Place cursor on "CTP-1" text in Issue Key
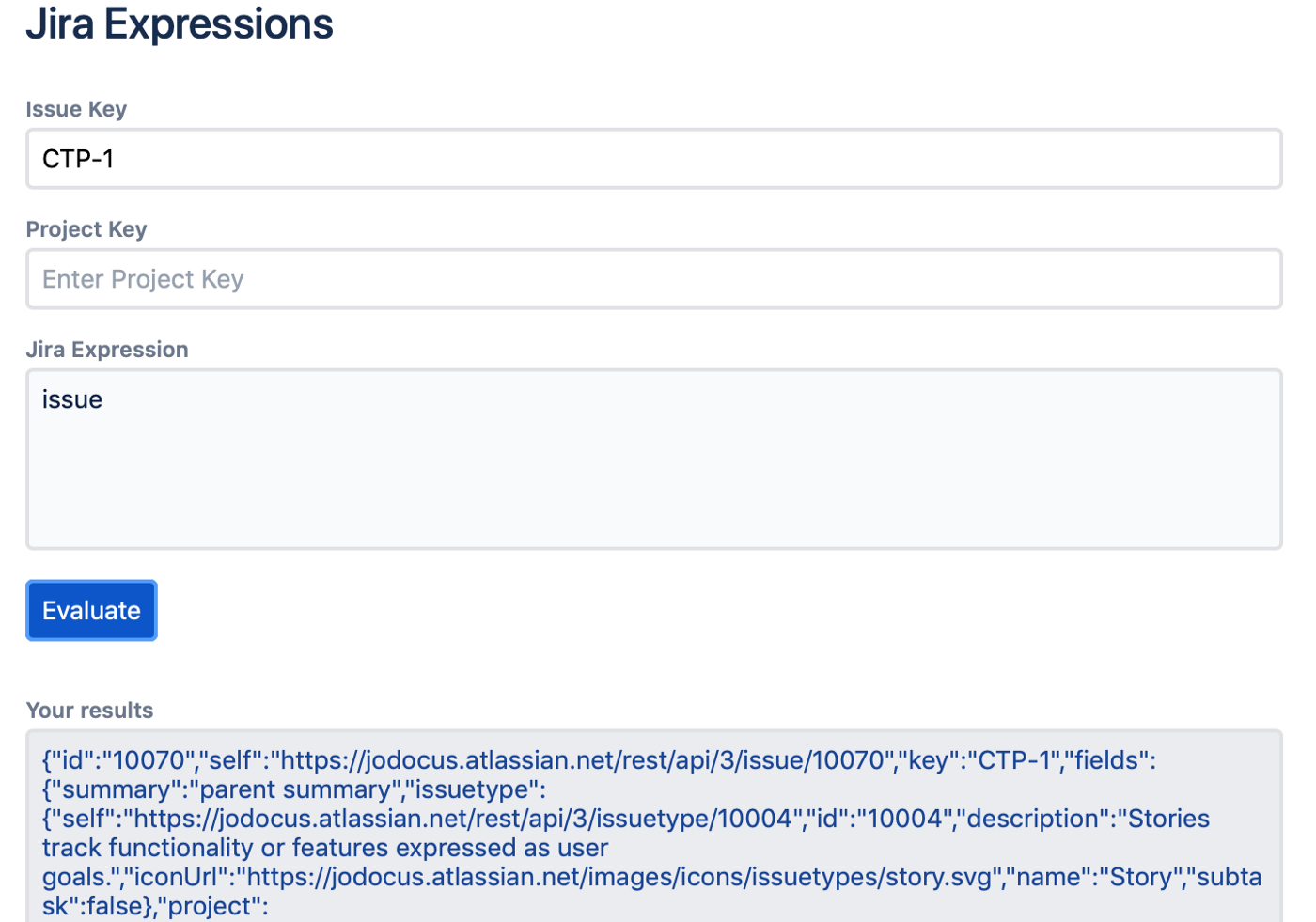Image resolution: width=1316 pixels, height=922 pixels. 78,160
